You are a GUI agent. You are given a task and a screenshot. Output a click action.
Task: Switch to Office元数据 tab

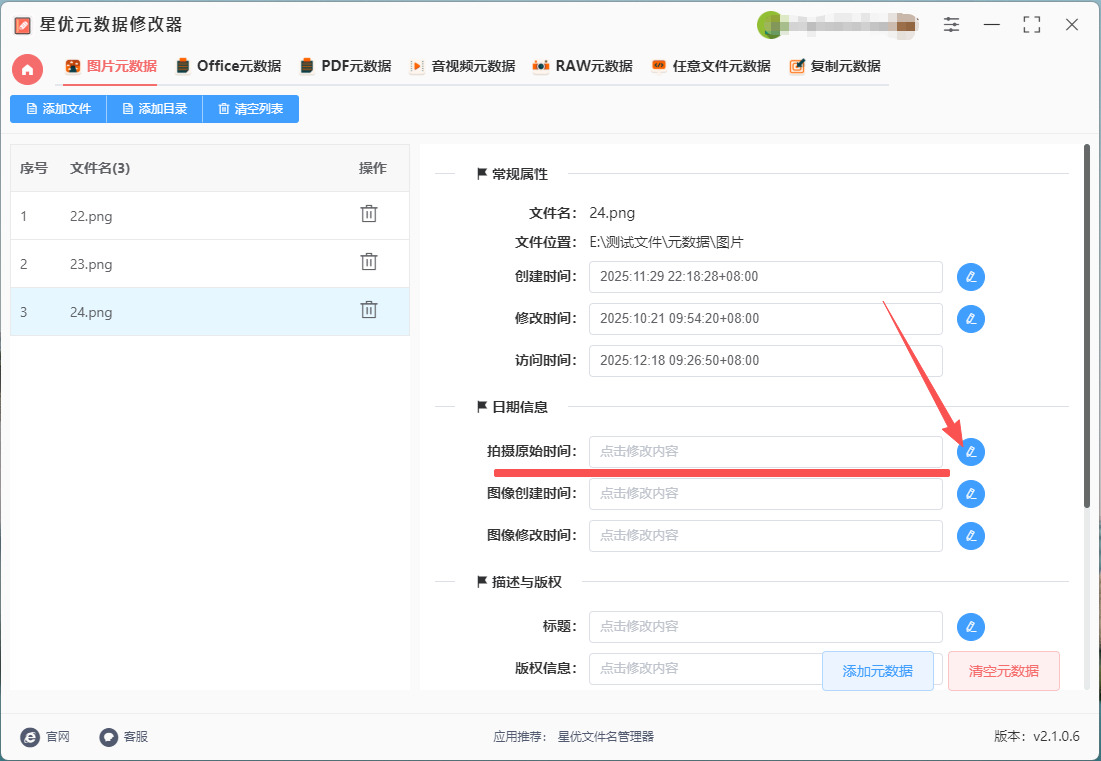pos(228,66)
